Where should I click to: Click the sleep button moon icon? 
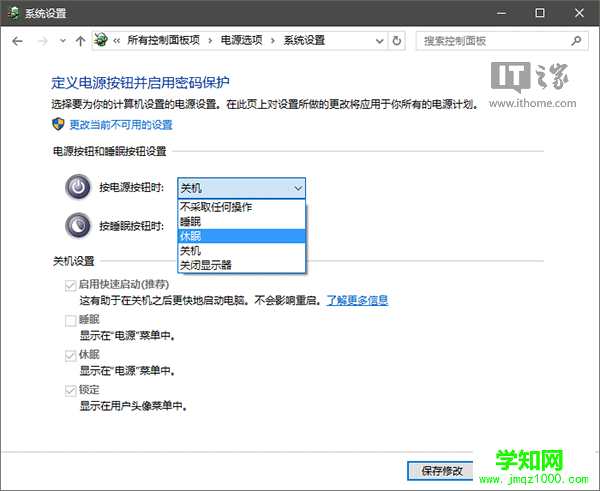(78, 225)
